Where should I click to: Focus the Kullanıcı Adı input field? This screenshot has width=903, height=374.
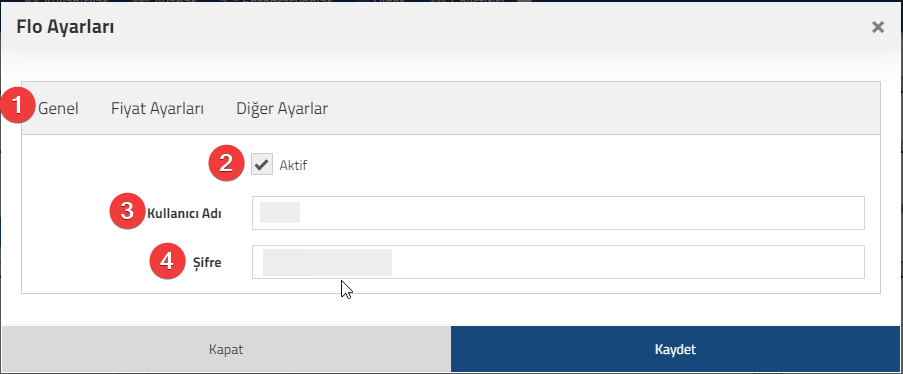(558, 213)
